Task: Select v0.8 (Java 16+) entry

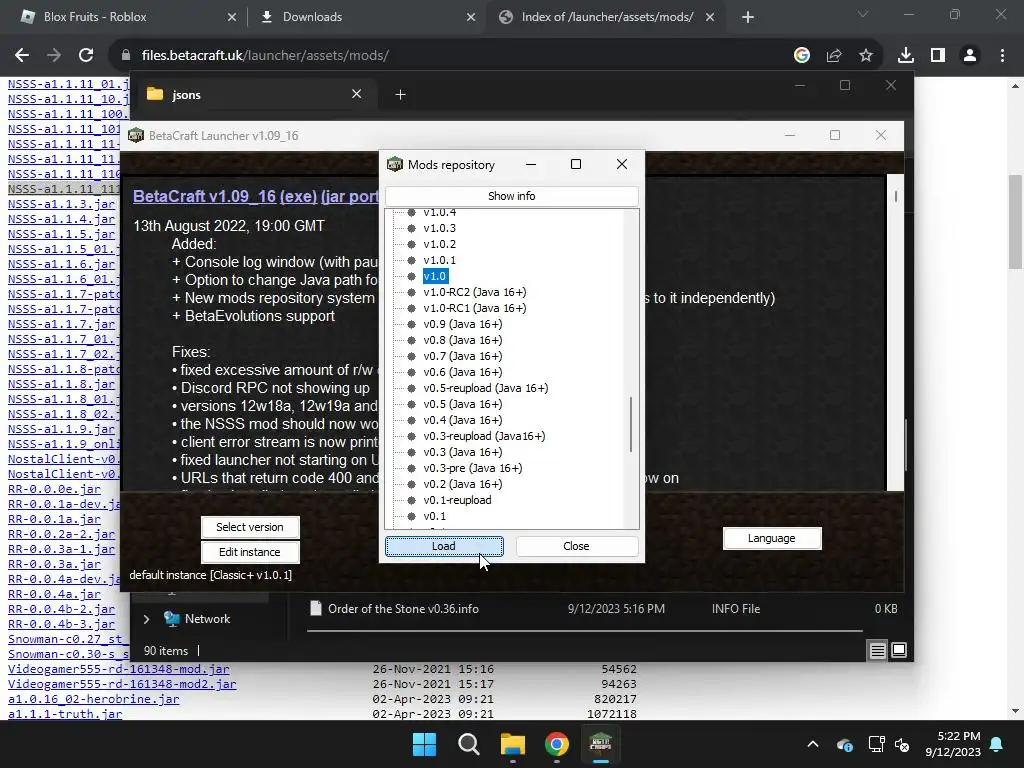Action: [x=463, y=340]
